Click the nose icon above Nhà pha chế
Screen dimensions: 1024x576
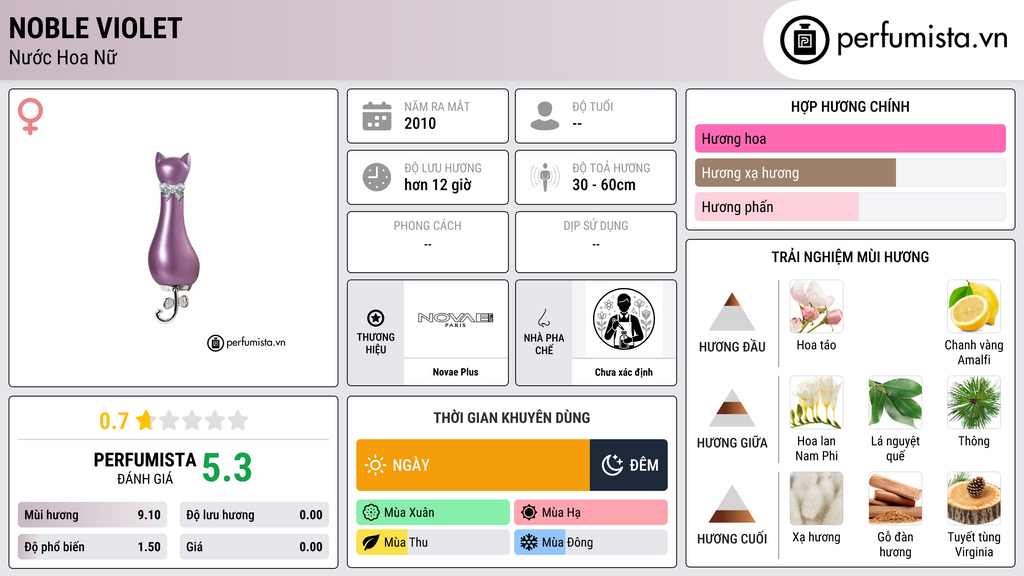543,318
